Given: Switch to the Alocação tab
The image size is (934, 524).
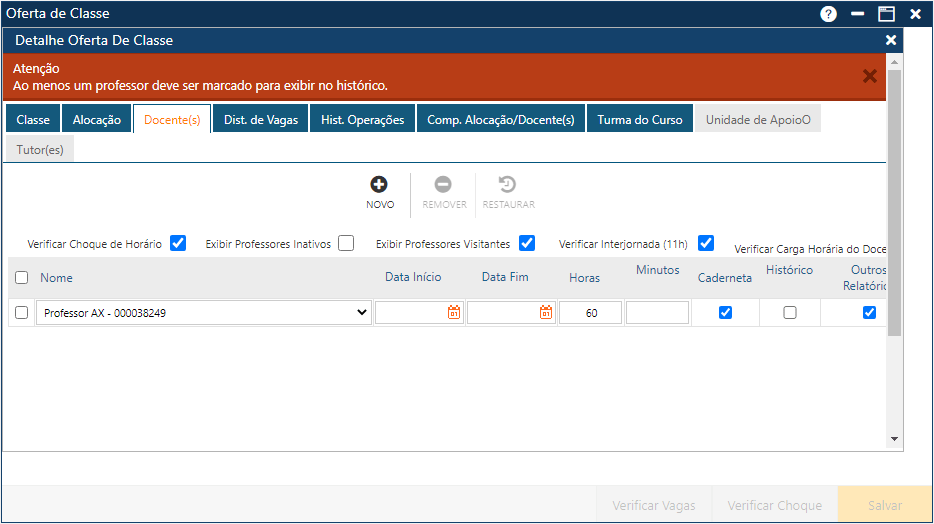Looking at the screenshot, I should 97,120.
